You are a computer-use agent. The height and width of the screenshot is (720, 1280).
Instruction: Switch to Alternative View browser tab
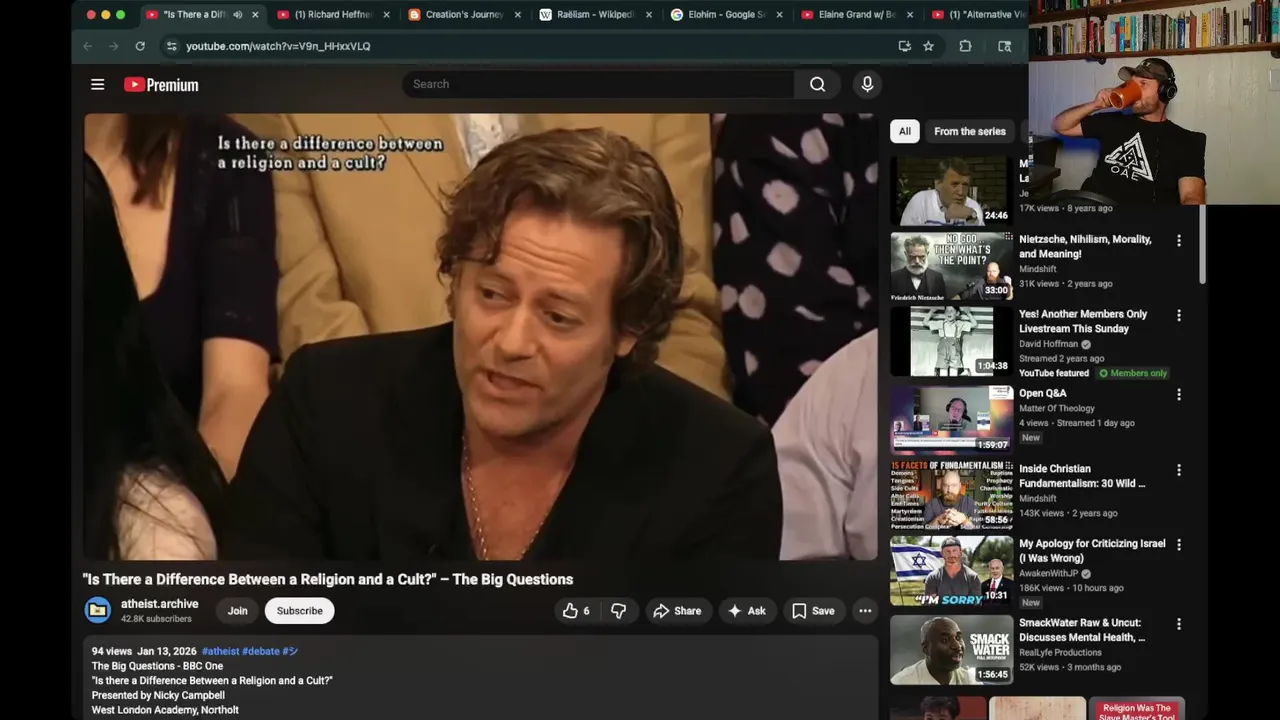pos(977,15)
